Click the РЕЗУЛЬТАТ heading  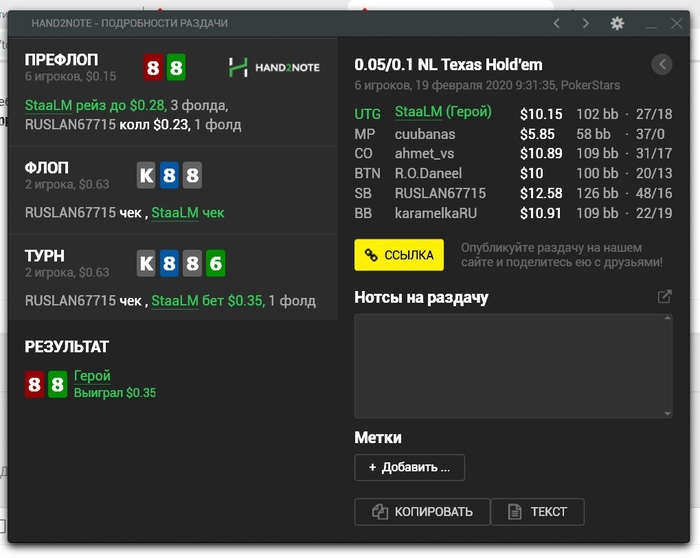point(67,347)
